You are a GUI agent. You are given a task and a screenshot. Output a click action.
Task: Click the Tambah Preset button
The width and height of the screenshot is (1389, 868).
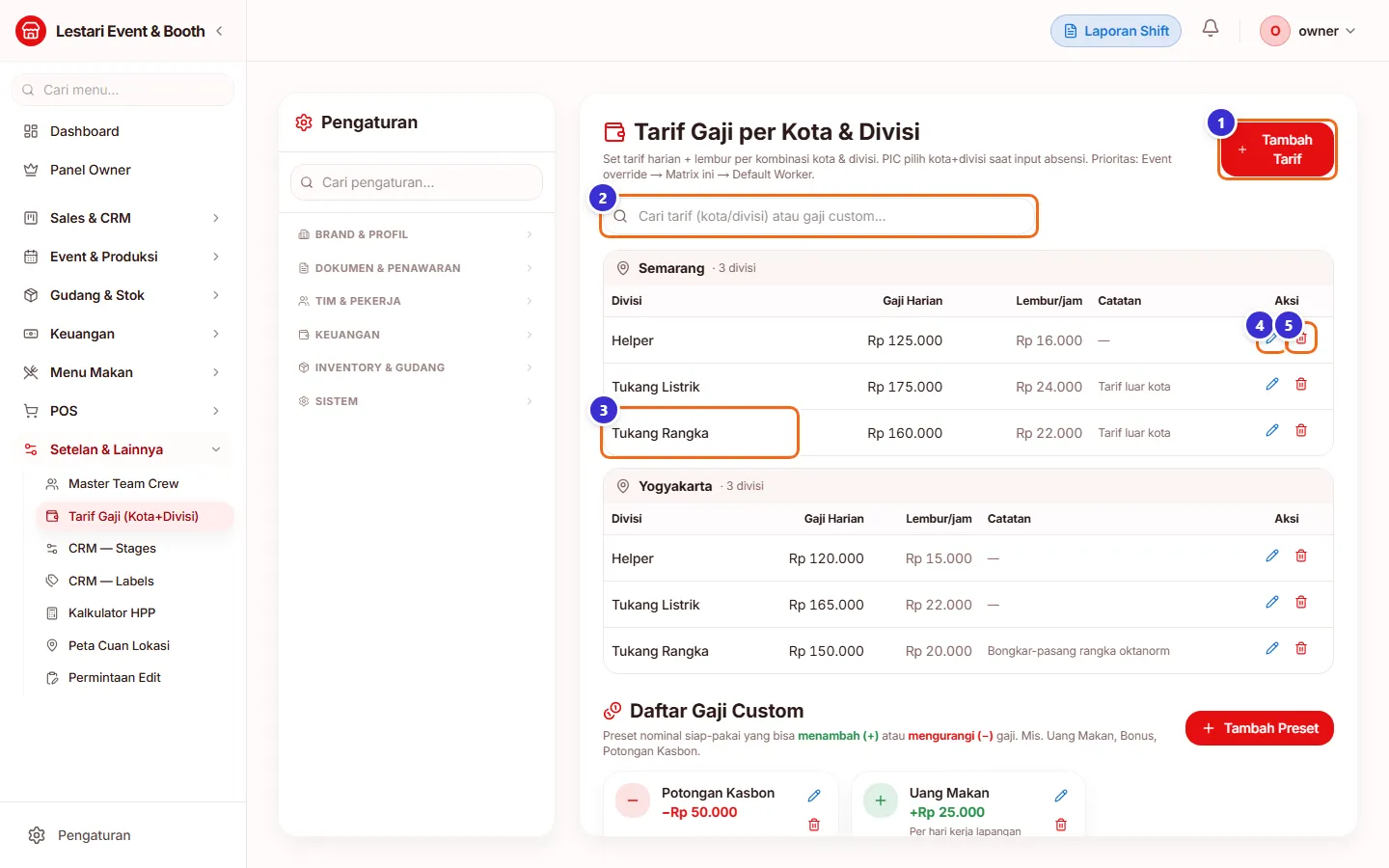pyautogui.click(x=1260, y=728)
